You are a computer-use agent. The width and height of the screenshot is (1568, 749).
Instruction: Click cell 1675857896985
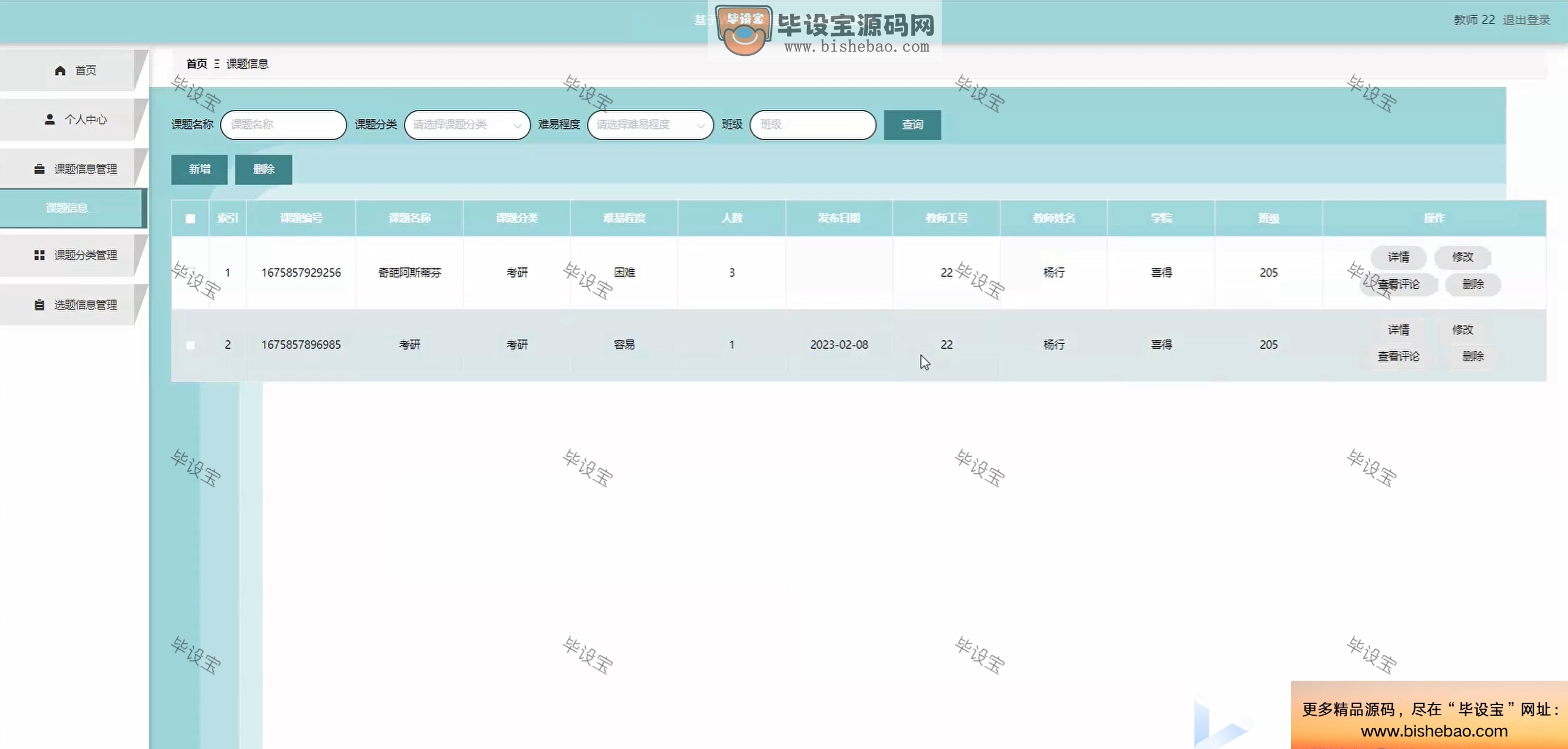301,345
